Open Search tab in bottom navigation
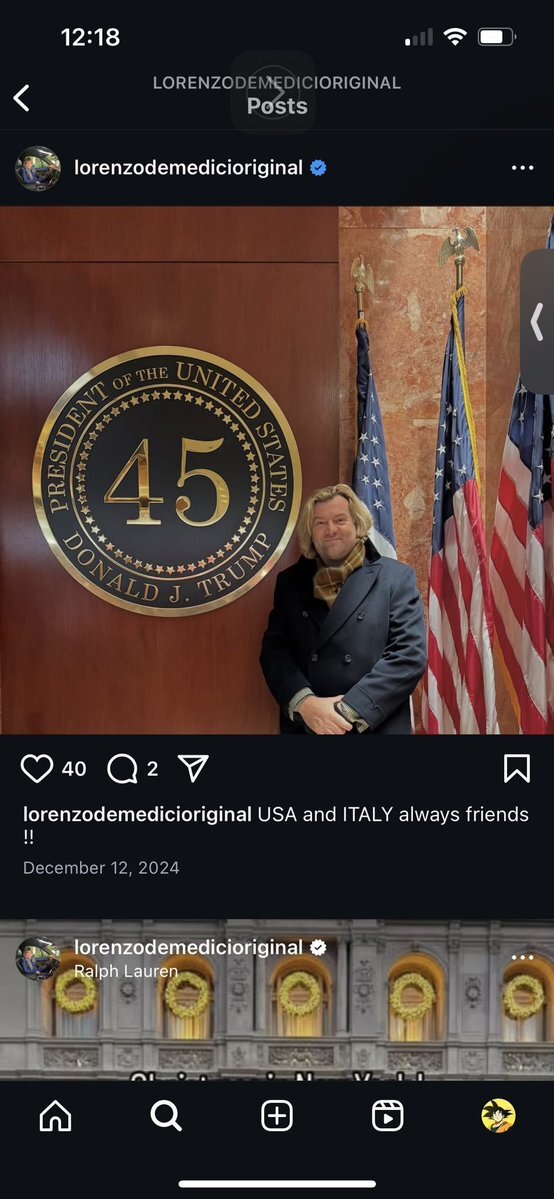The height and width of the screenshot is (1199, 554). click(166, 1116)
